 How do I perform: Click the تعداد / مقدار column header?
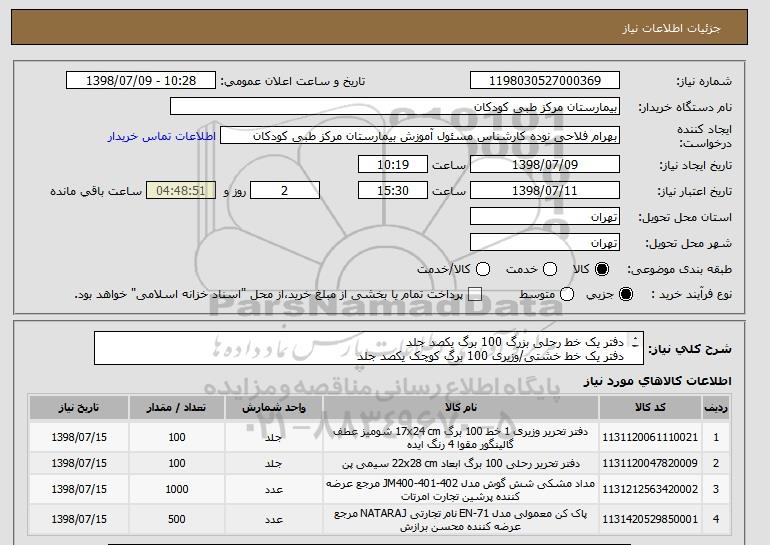pyautogui.click(x=177, y=408)
